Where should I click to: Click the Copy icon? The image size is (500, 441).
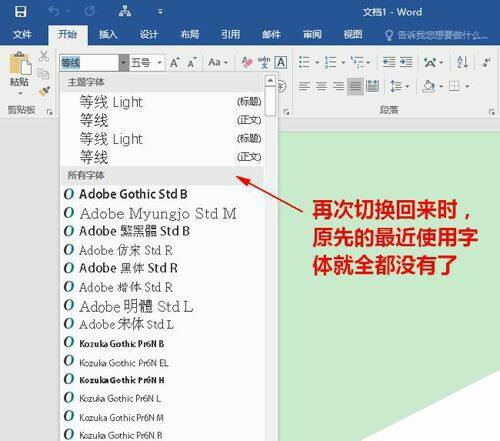pyautogui.click(x=44, y=73)
